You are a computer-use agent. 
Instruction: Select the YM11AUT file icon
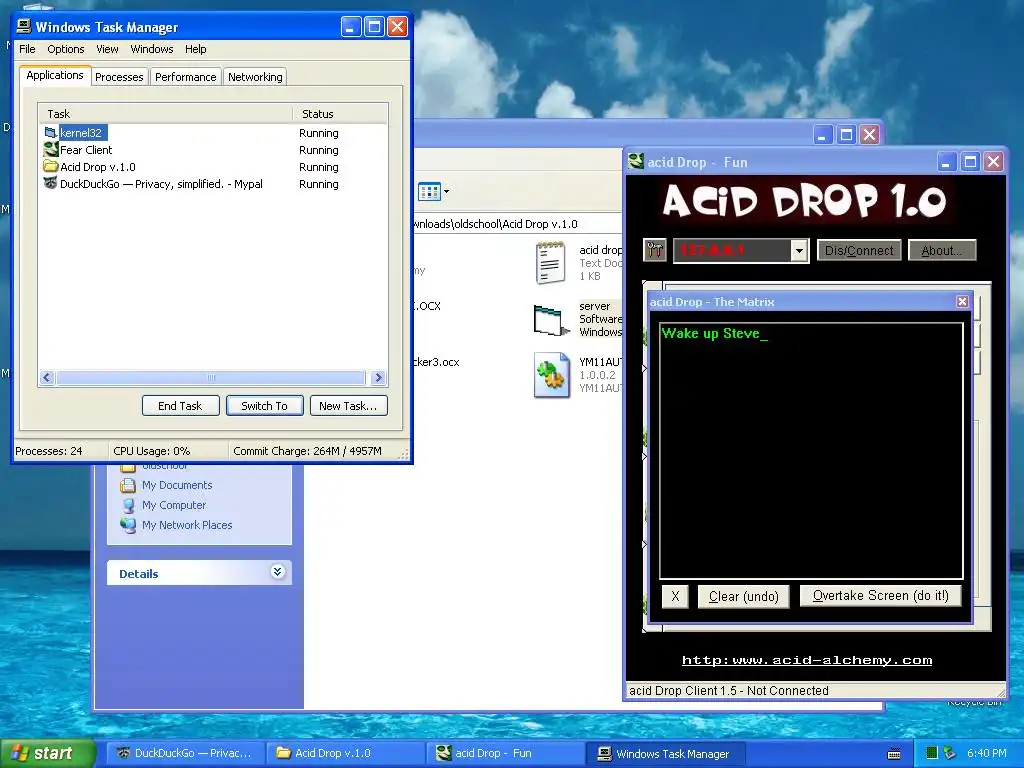click(551, 375)
